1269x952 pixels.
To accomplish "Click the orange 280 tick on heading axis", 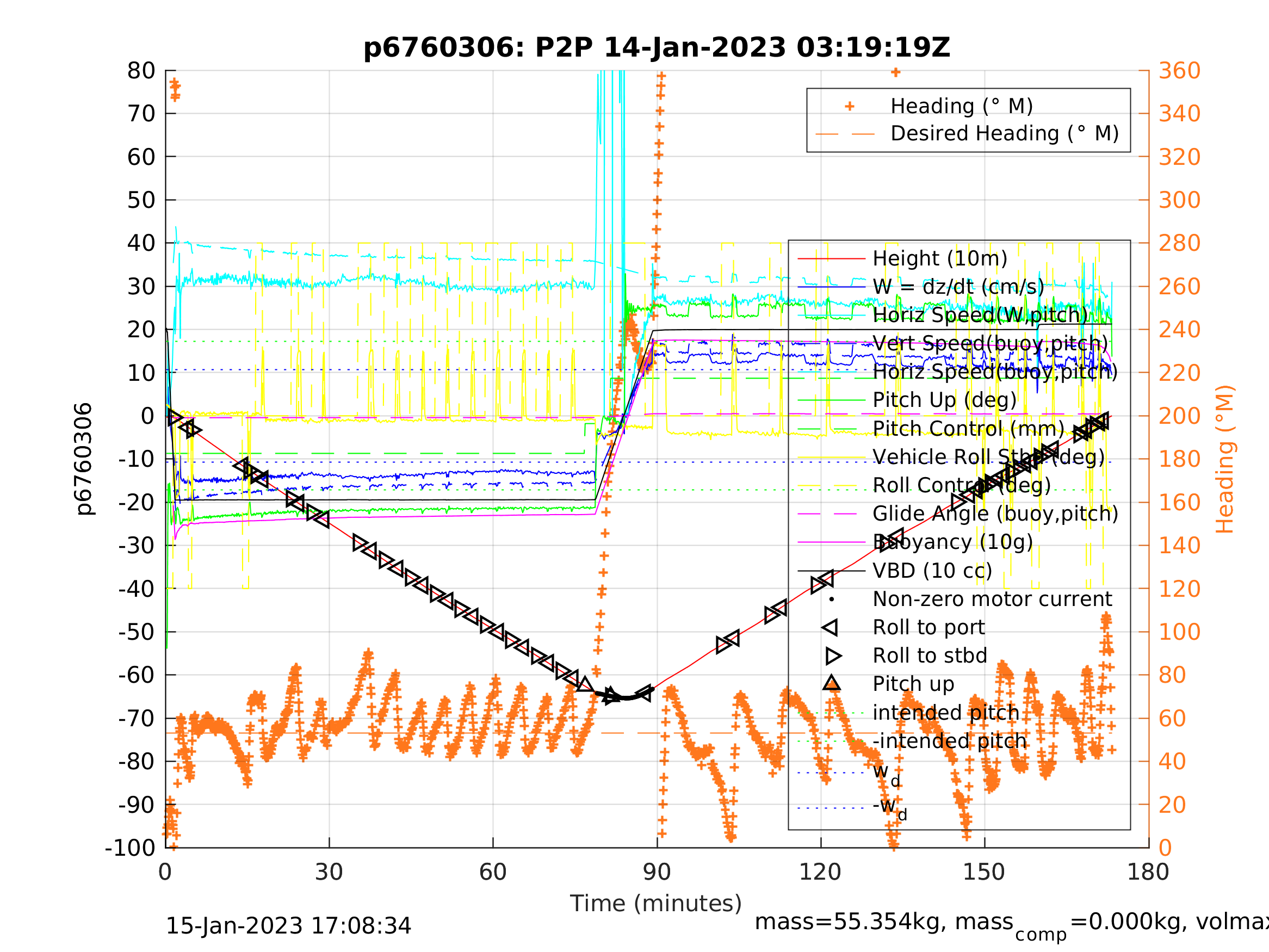I will (x=1180, y=243).
